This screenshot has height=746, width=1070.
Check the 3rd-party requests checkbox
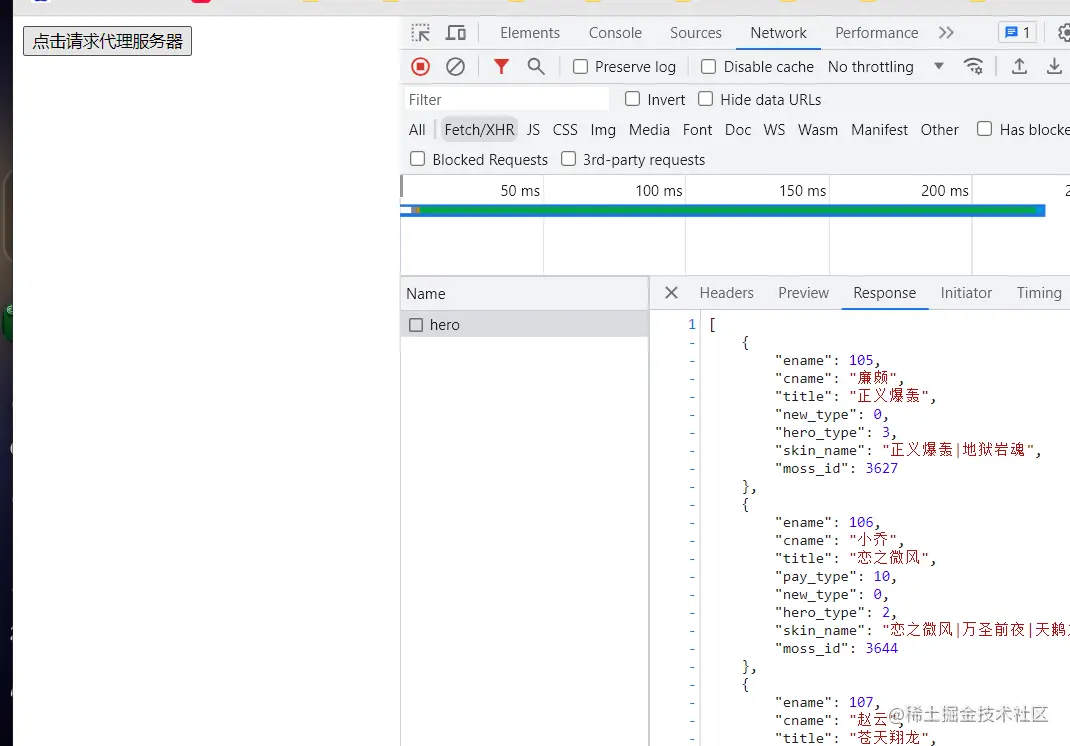[568, 159]
